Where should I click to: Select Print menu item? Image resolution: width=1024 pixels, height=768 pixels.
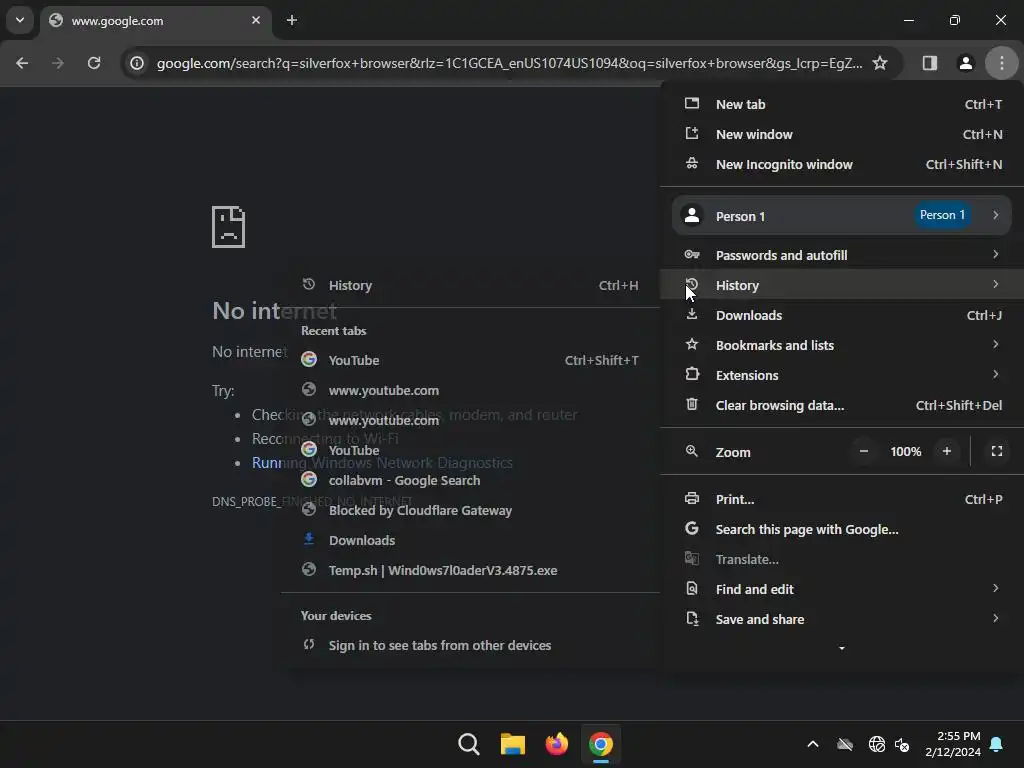(x=842, y=499)
